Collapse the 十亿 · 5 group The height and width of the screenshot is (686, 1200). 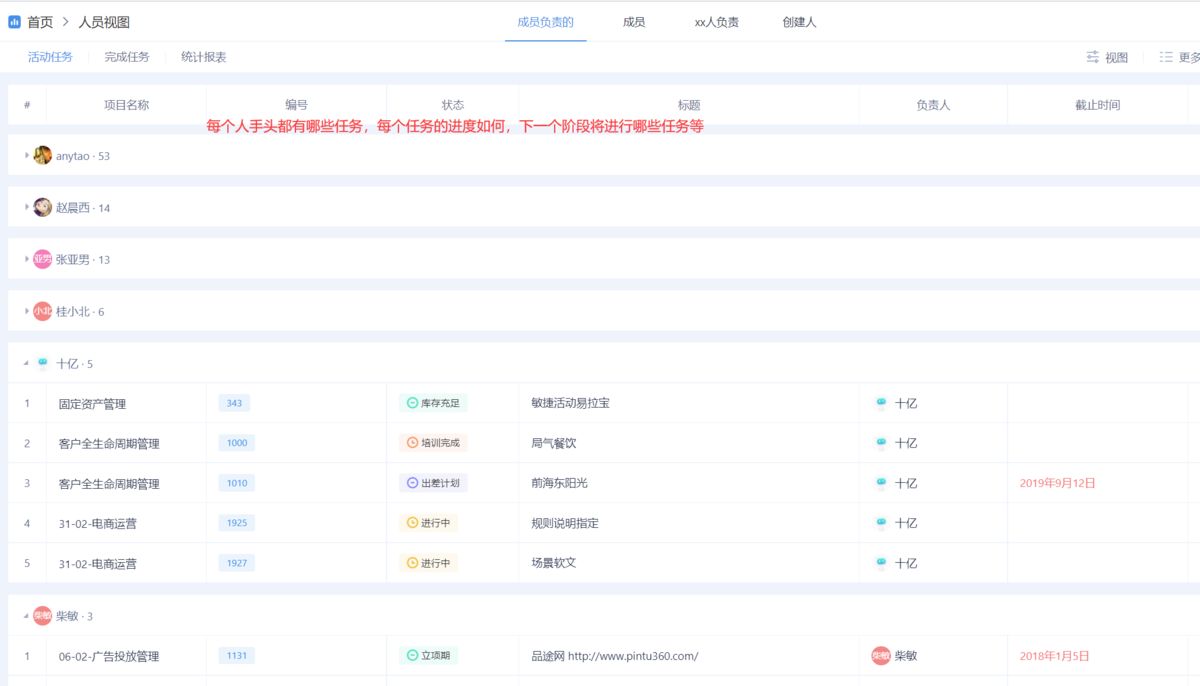pyautogui.click(x=27, y=364)
